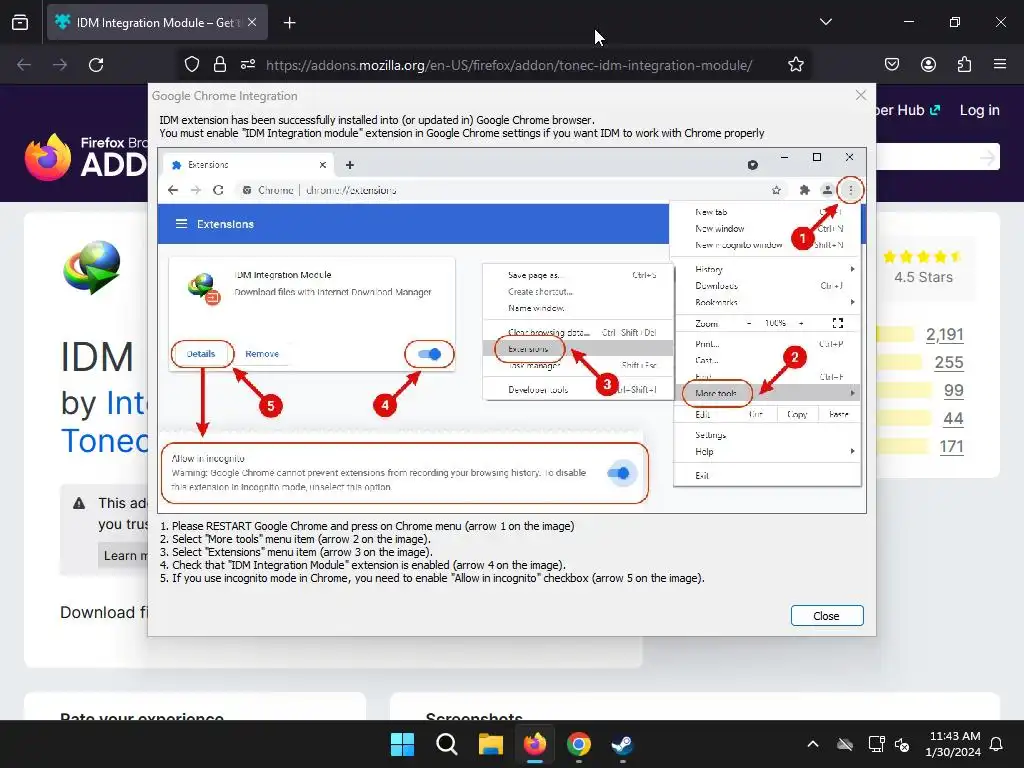Click the muted volume tray icon
This screenshot has height=768, width=1024.
pyautogui.click(x=903, y=744)
